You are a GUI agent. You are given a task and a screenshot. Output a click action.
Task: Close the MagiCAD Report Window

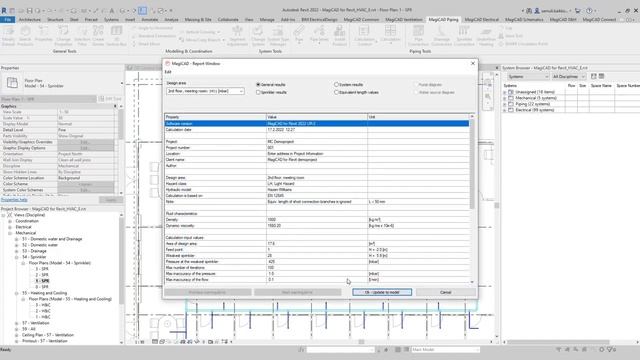coord(473,63)
